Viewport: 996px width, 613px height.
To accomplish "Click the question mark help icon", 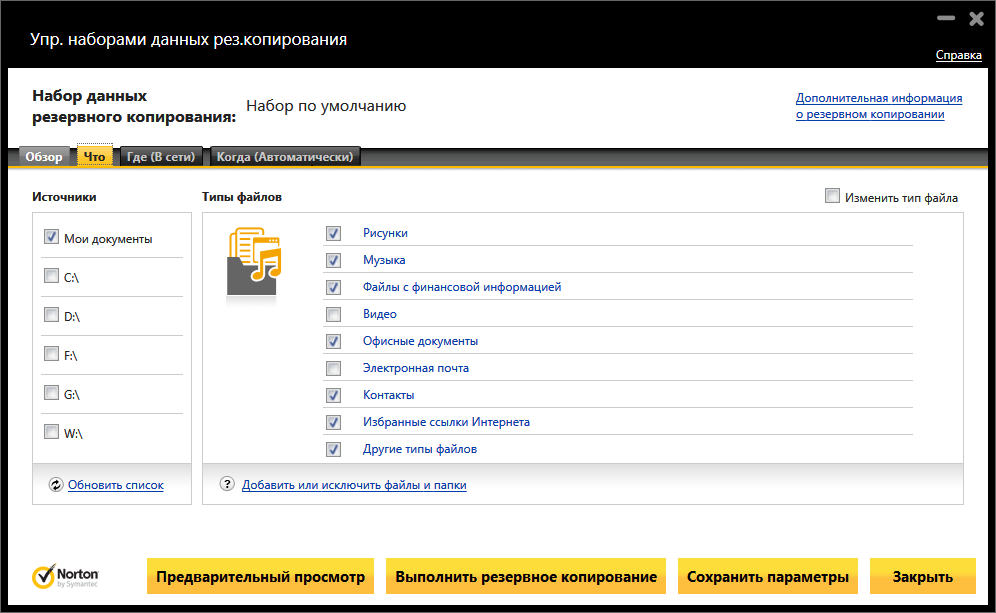I will [227, 485].
